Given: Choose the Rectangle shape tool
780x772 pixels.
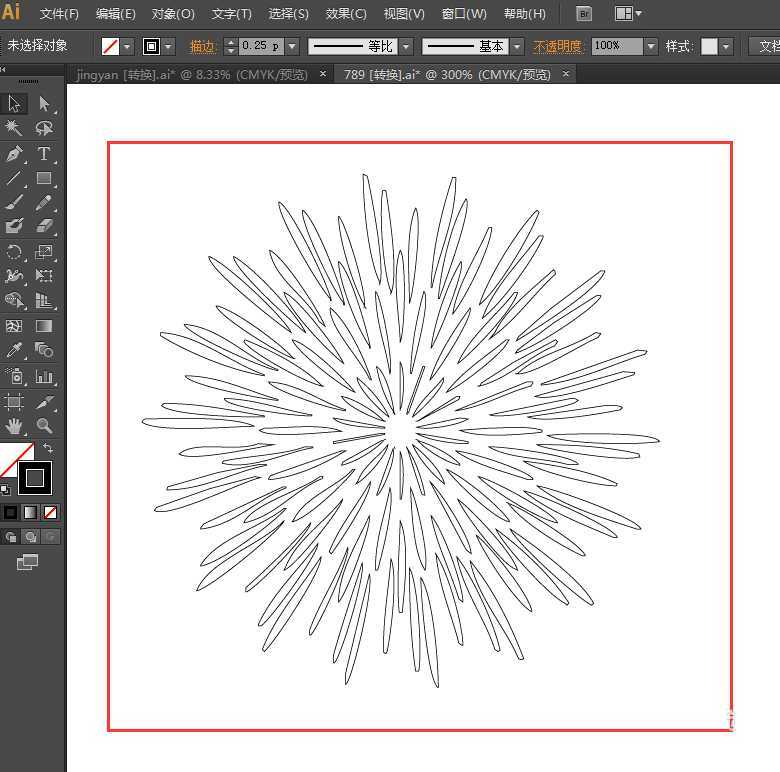Looking at the screenshot, I should click(44, 179).
